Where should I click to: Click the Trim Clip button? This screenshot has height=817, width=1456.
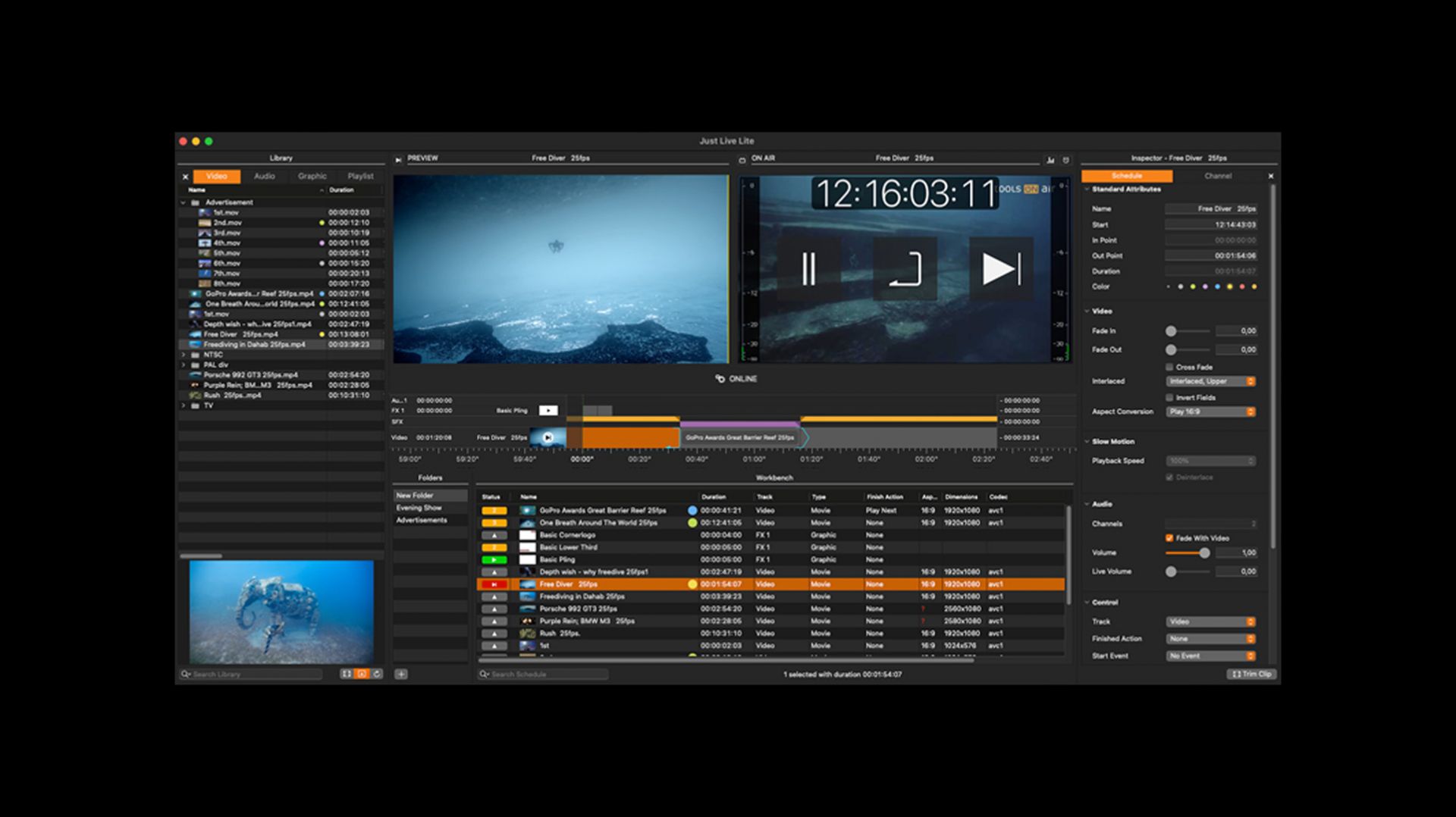click(x=1251, y=674)
